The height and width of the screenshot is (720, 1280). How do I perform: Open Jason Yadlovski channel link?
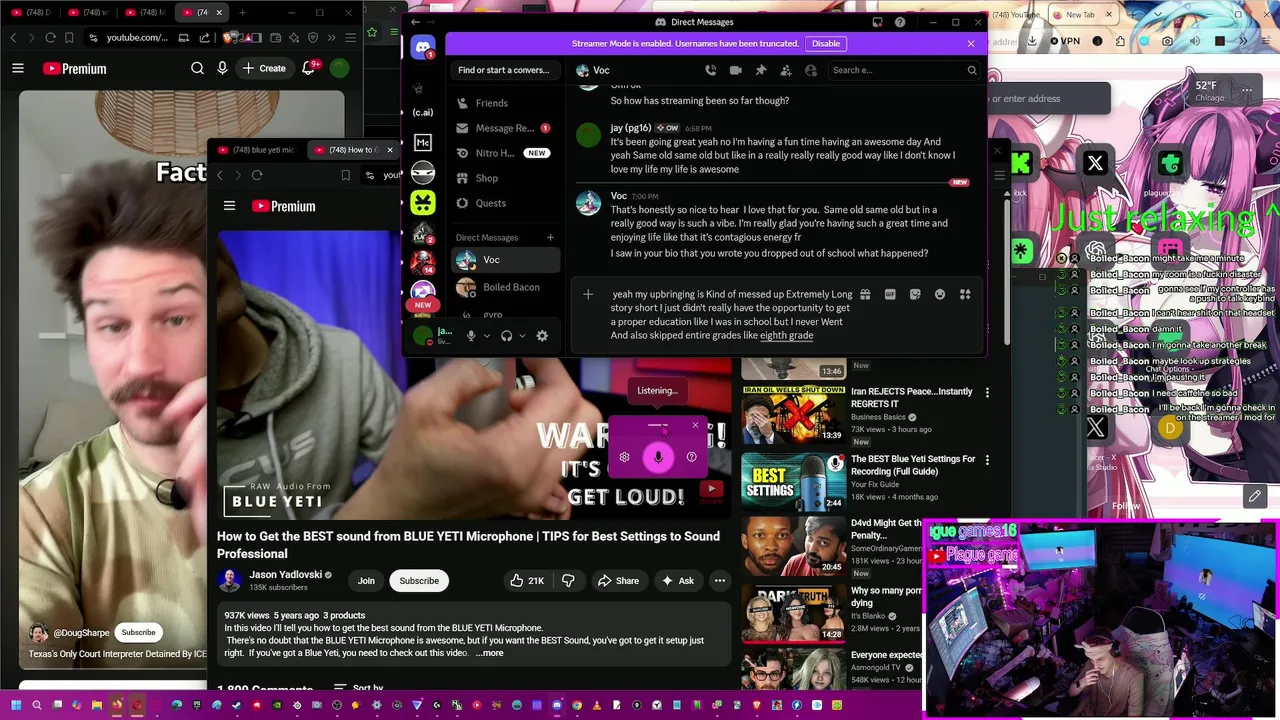(286, 575)
